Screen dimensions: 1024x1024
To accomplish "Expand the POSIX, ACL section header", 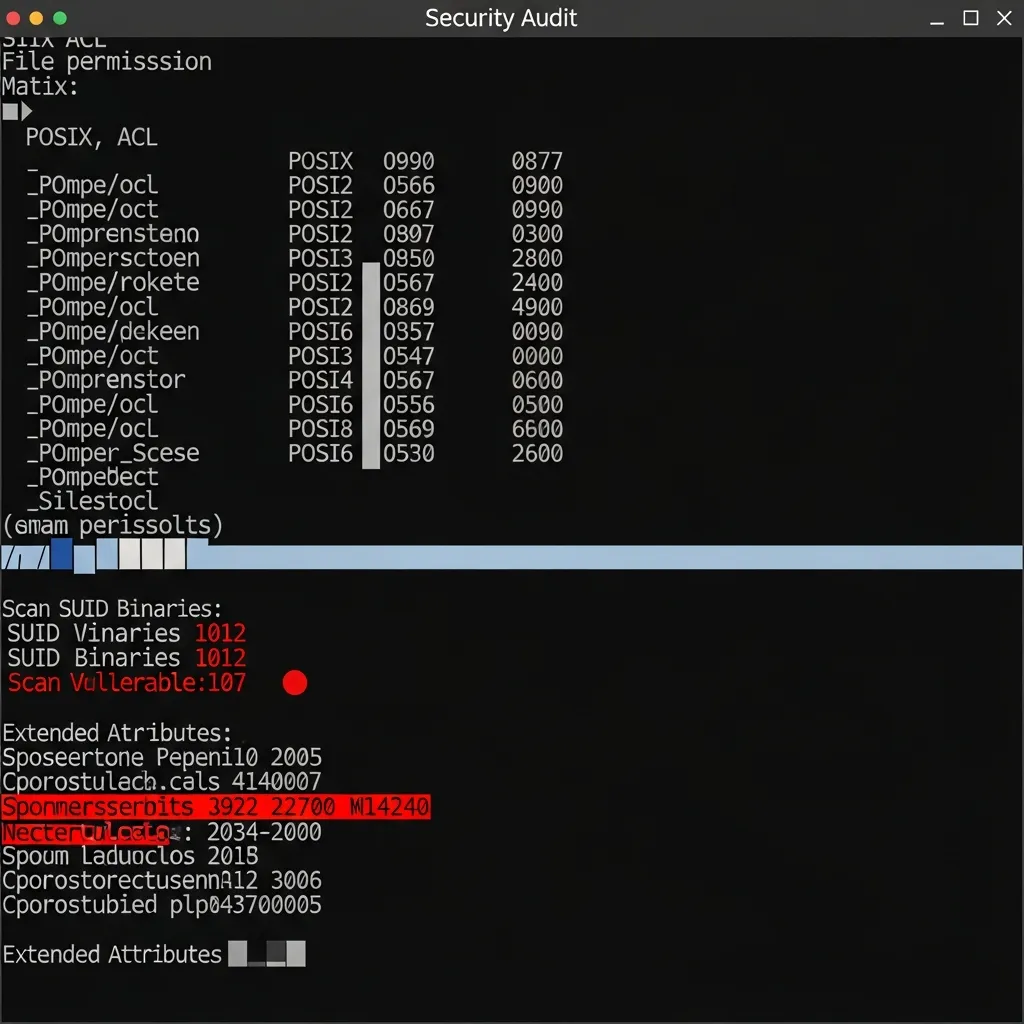I will [90, 137].
